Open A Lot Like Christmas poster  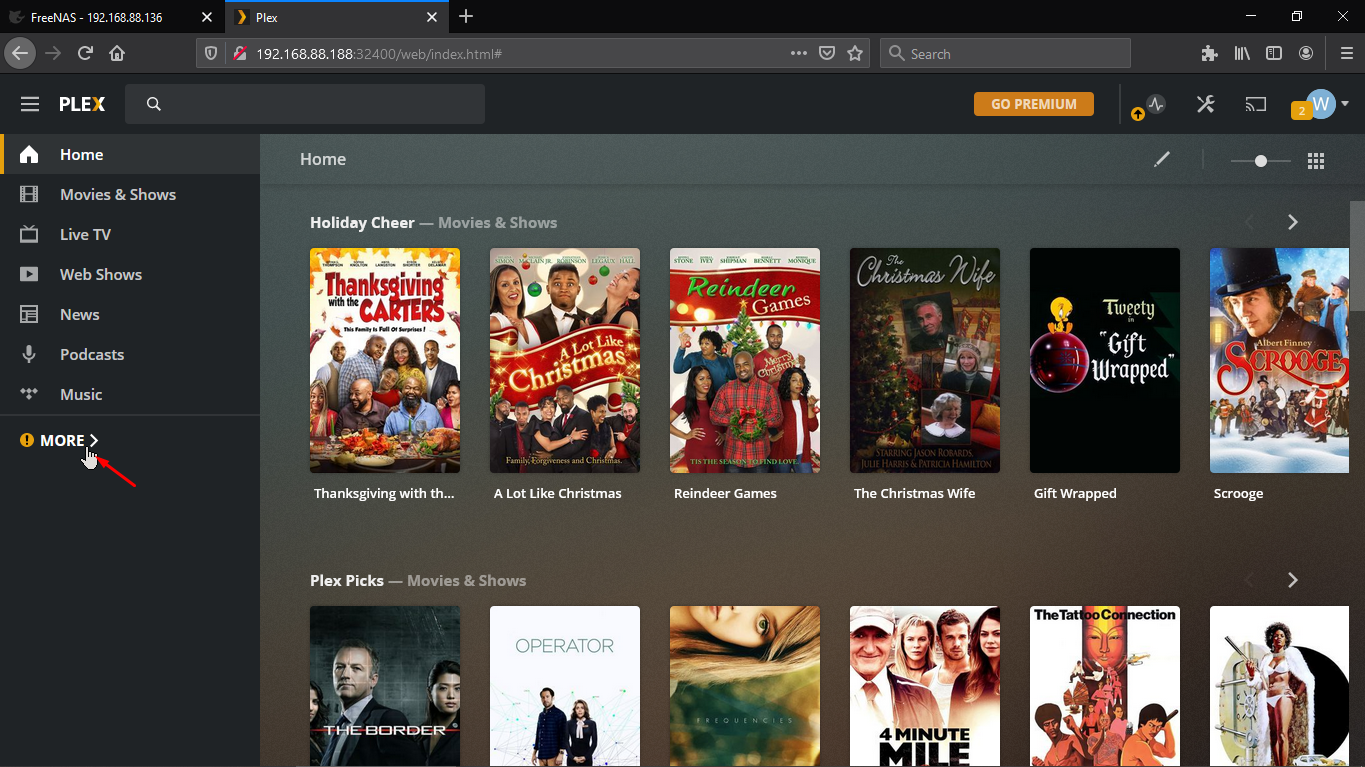[x=565, y=360]
